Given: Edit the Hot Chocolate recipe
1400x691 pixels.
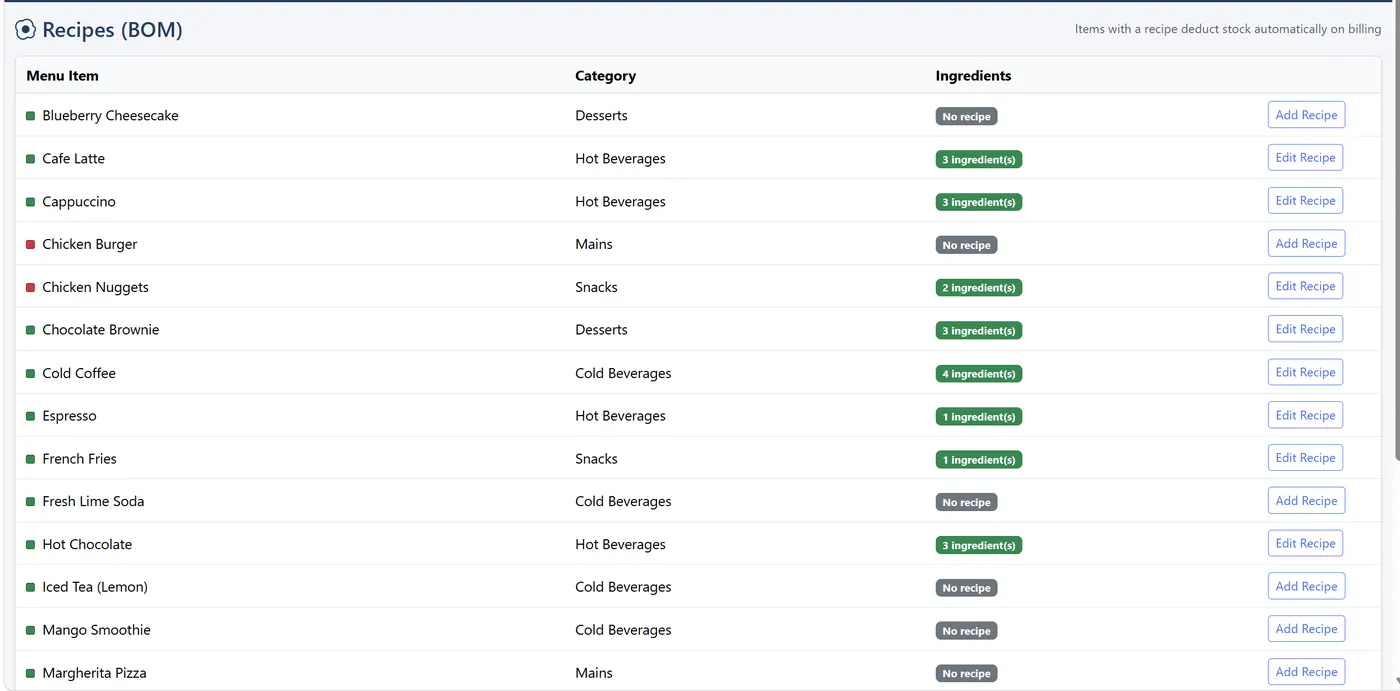Looking at the screenshot, I should (x=1305, y=544).
